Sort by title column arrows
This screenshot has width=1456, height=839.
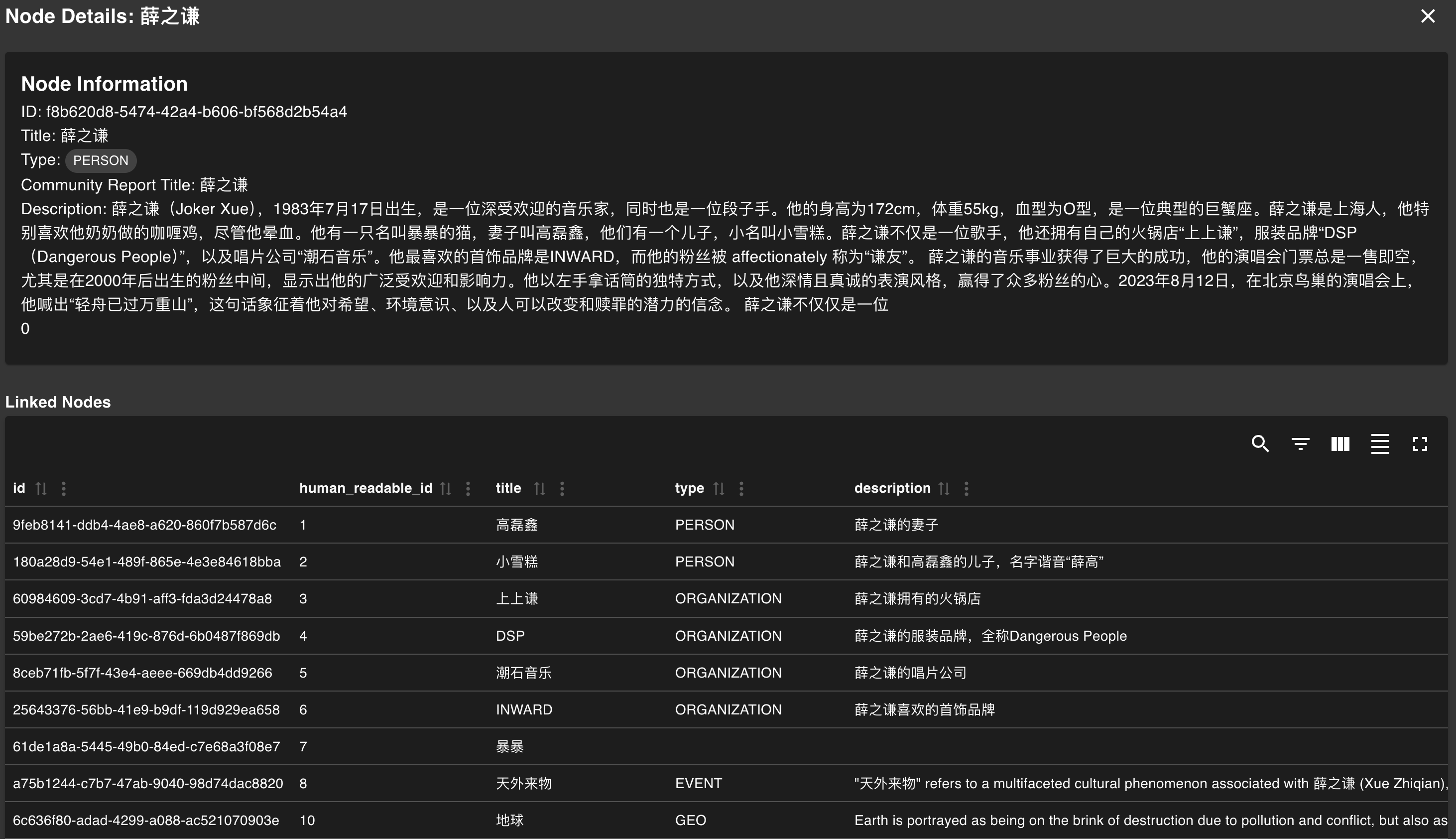pos(539,489)
